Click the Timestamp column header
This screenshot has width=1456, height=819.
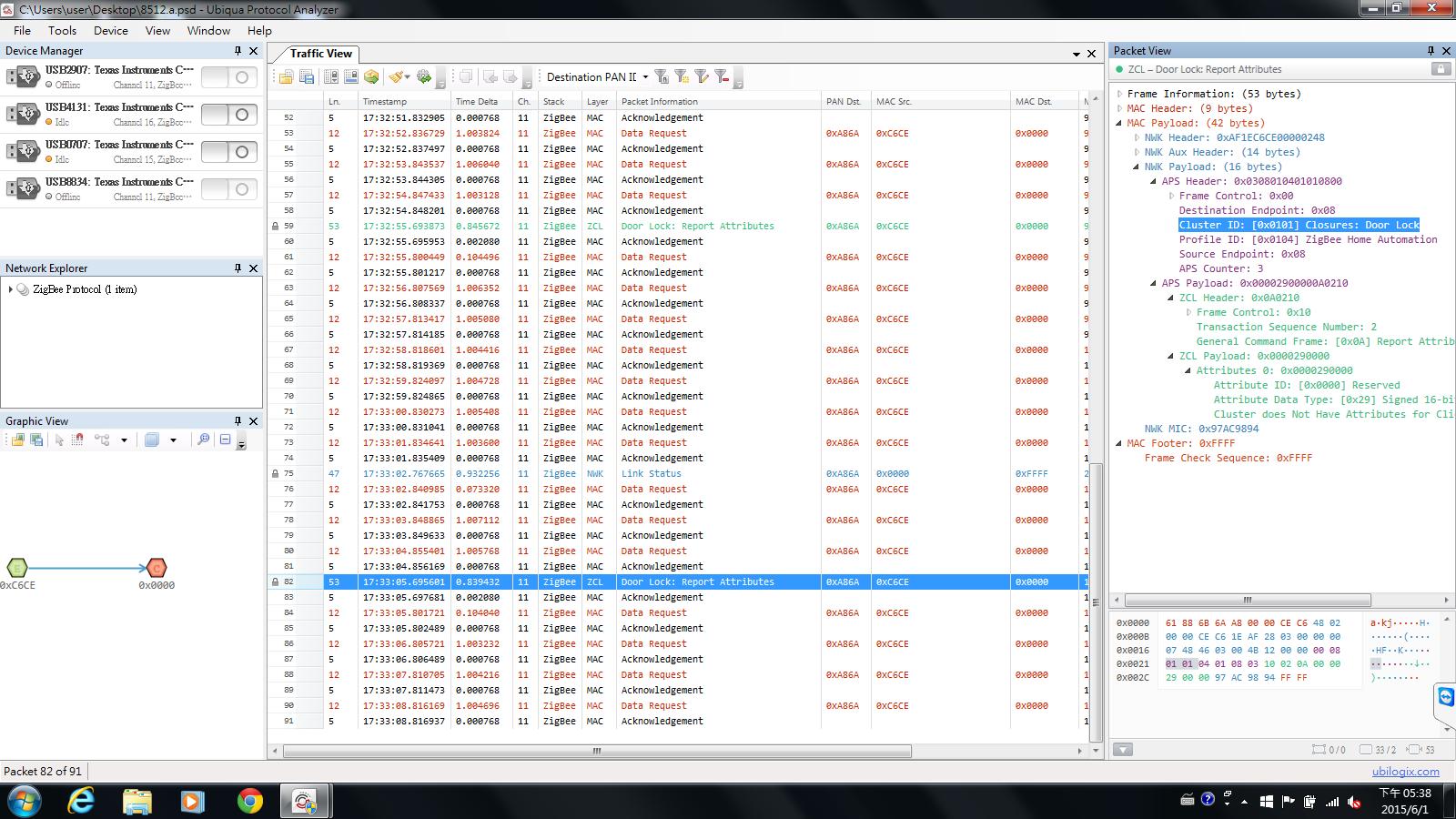tap(404, 101)
